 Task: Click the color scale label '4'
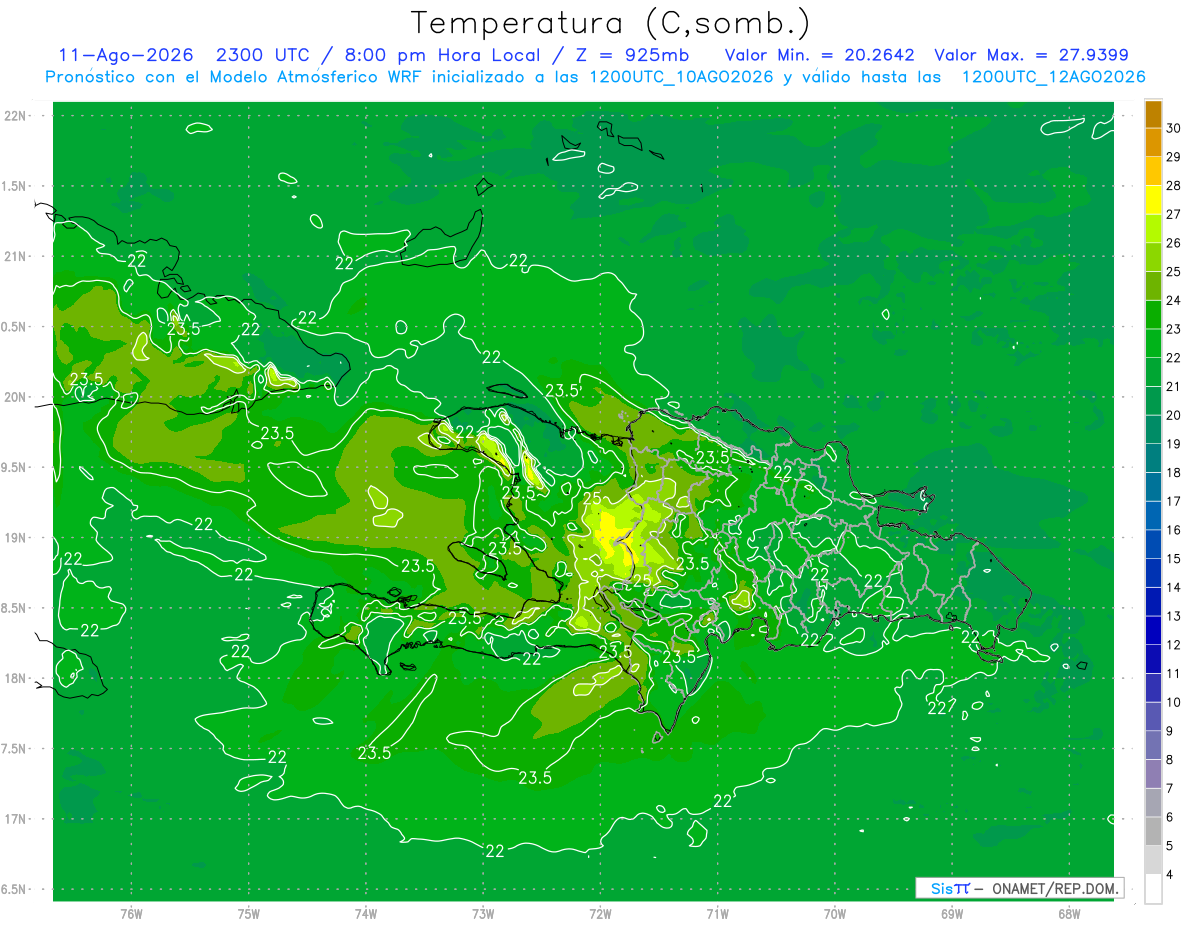[1170, 874]
